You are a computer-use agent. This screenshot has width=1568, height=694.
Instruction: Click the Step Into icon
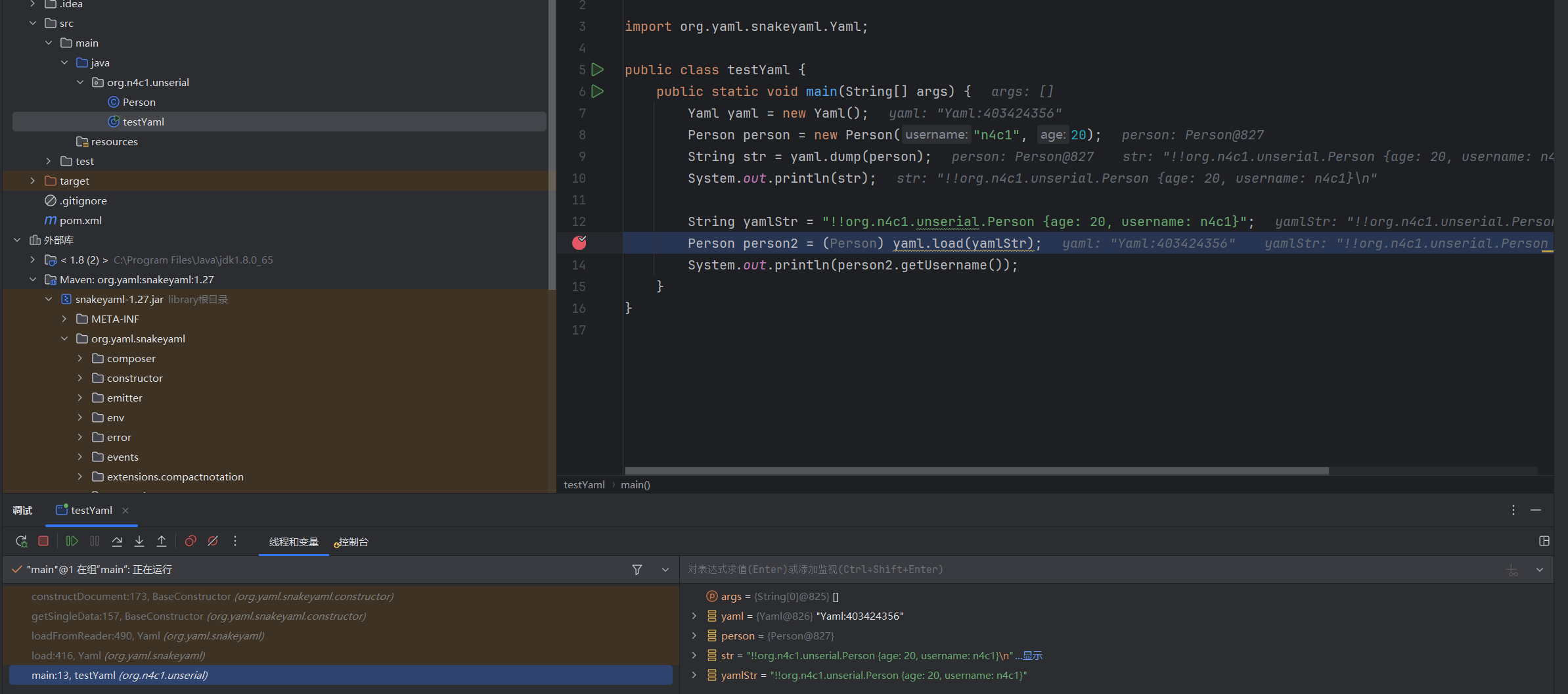click(x=139, y=541)
